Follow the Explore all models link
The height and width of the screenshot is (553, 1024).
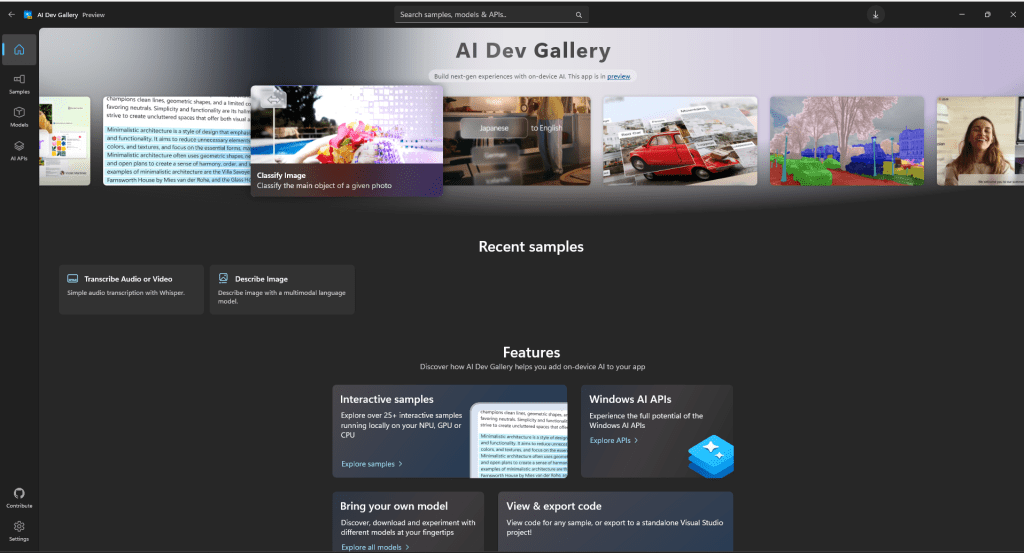(375, 547)
